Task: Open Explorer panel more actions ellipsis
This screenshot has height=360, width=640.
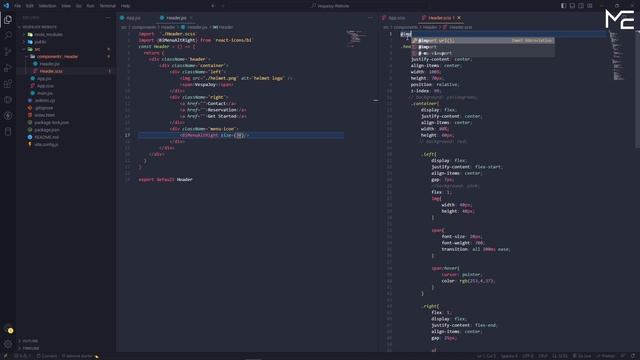Action: click(x=108, y=18)
